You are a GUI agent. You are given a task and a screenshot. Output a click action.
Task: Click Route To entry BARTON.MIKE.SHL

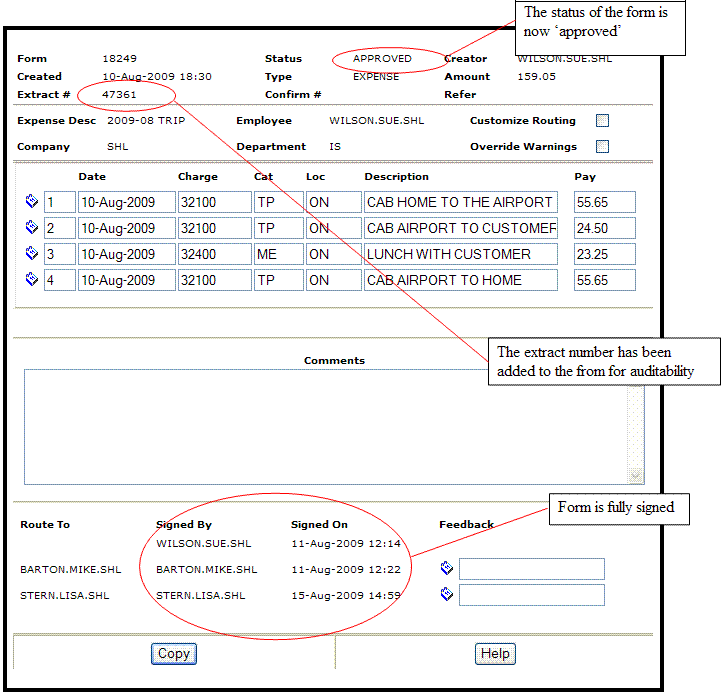[70, 569]
